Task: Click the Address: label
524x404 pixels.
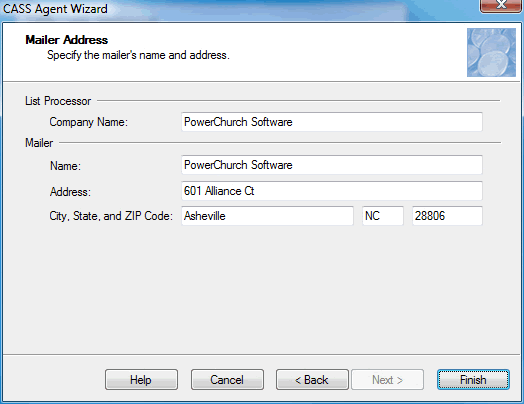Action: click(x=70, y=192)
